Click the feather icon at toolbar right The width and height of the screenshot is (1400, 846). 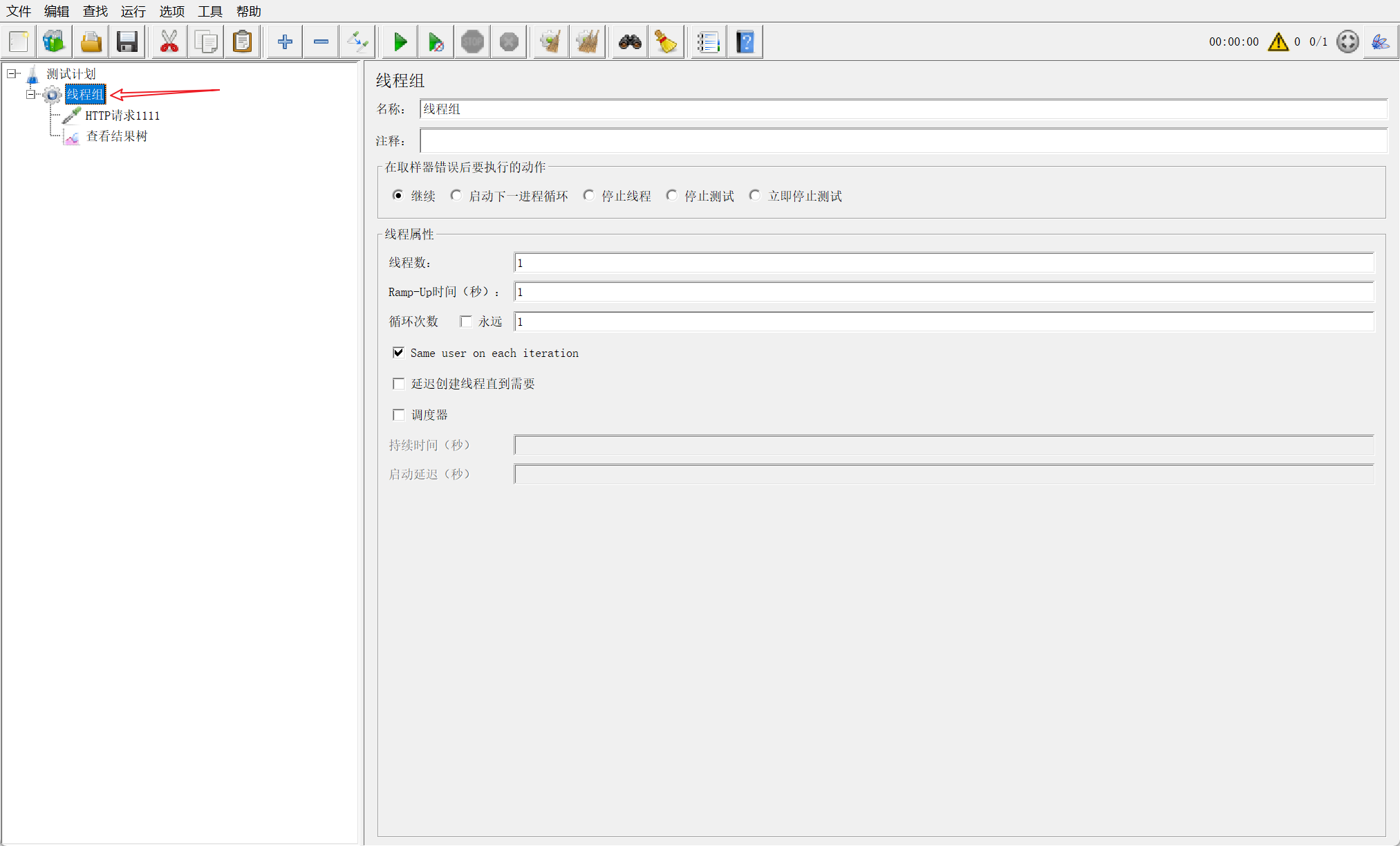tap(1381, 42)
